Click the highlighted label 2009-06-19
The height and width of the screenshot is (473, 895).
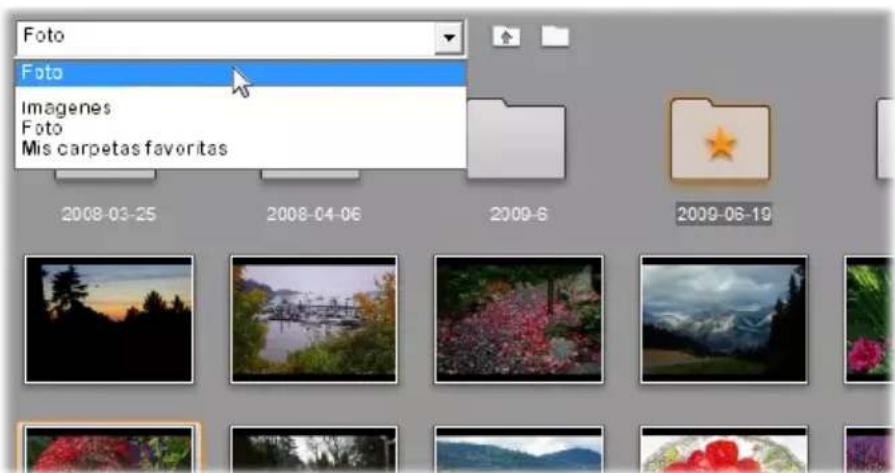(x=724, y=215)
